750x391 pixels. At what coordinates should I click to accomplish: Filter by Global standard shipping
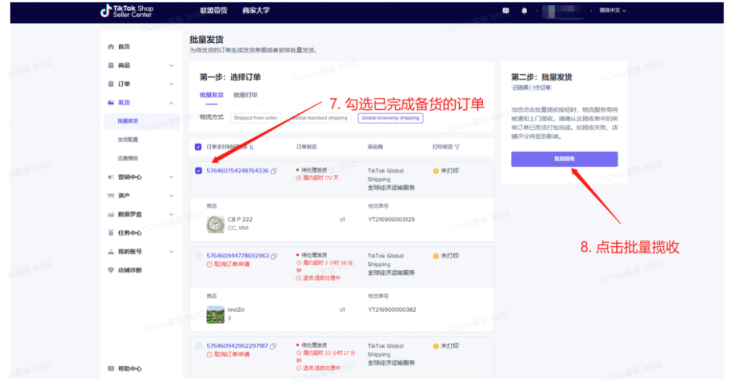point(320,118)
